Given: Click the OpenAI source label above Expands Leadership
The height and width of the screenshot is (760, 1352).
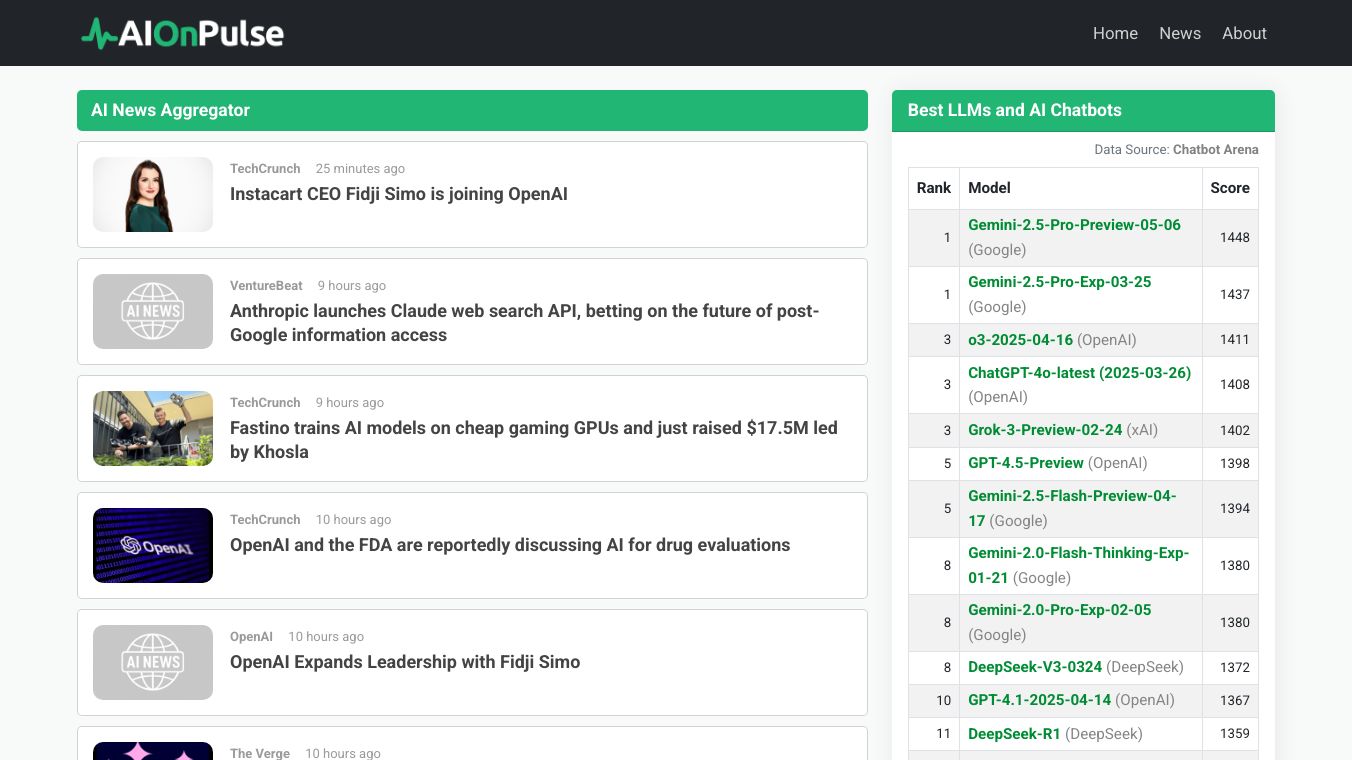Looking at the screenshot, I should pos(251,637).
